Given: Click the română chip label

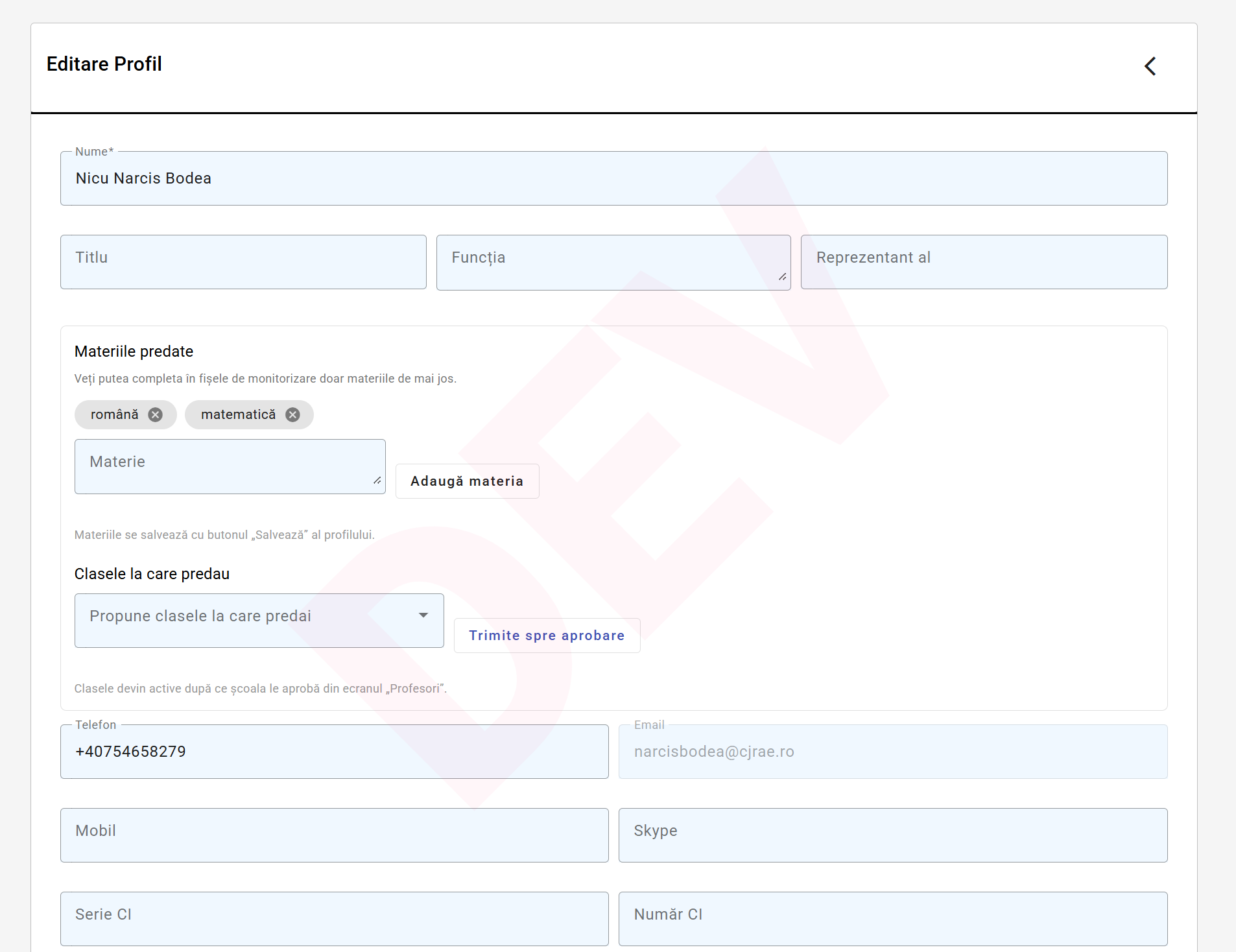Looking at the screenshot, I should 115,414.
